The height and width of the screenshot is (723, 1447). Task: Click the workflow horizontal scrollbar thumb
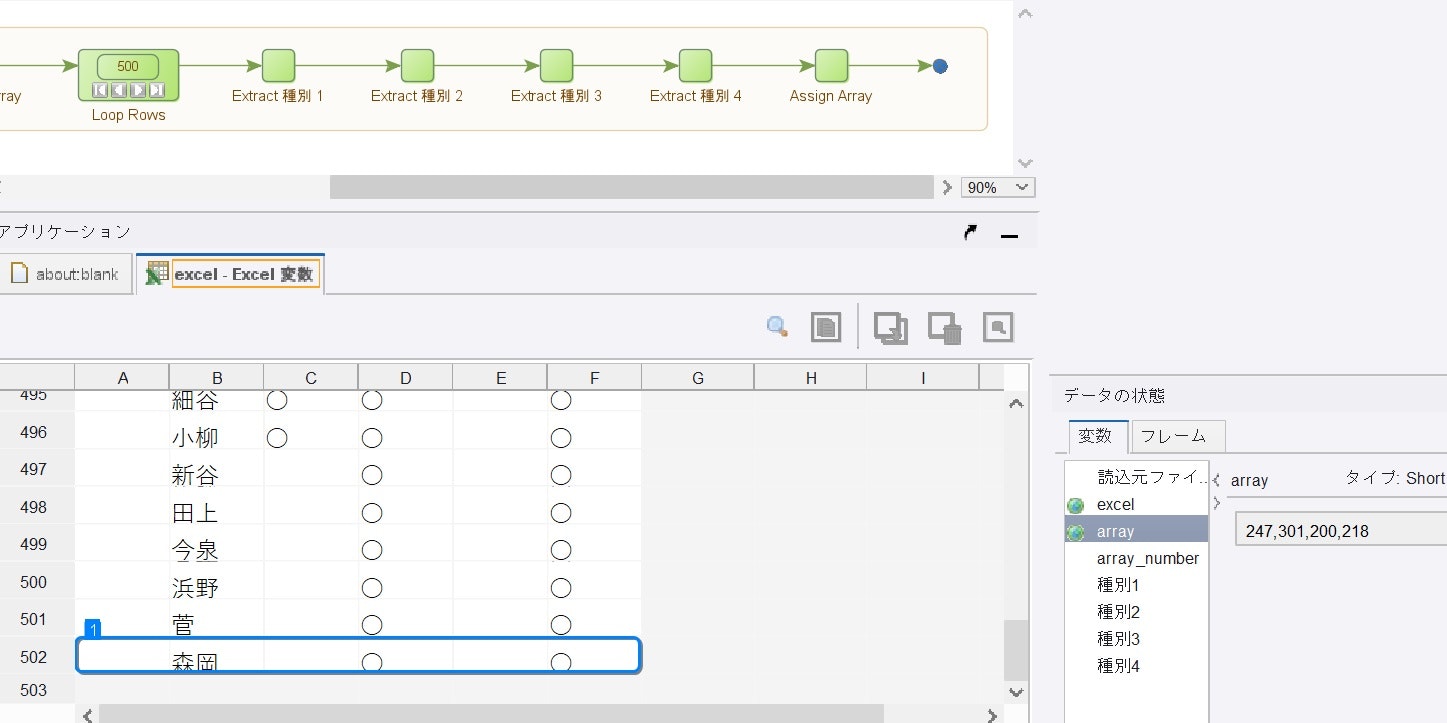(631, 187)
